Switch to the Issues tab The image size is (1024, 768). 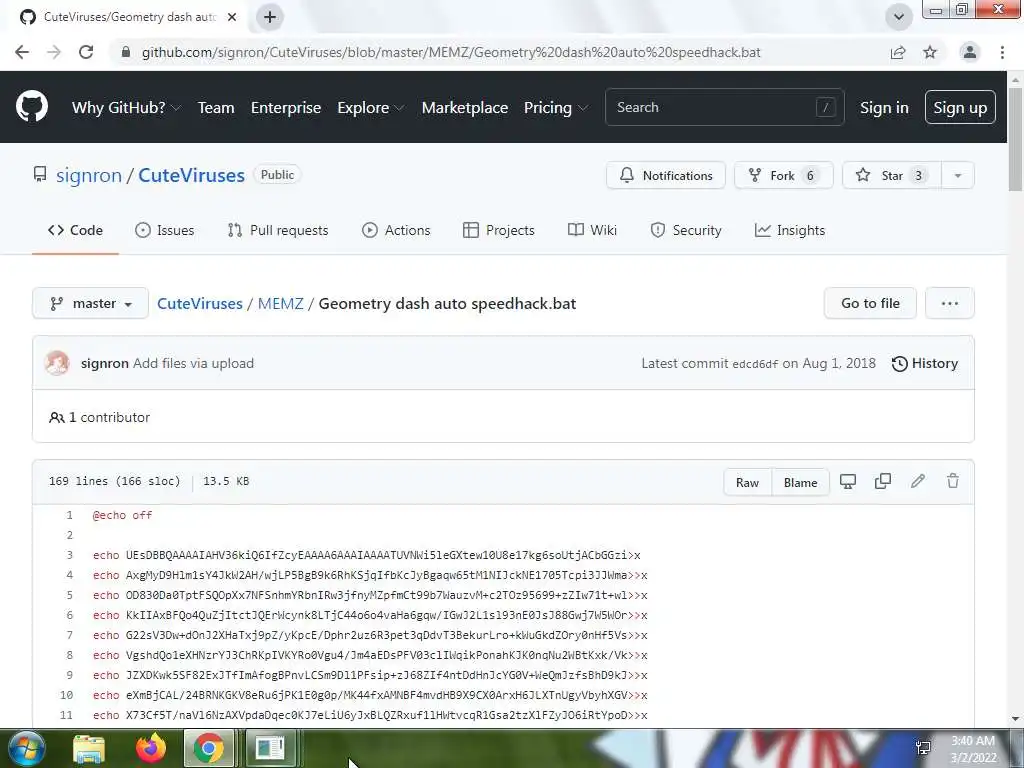(x=165, y=231)
